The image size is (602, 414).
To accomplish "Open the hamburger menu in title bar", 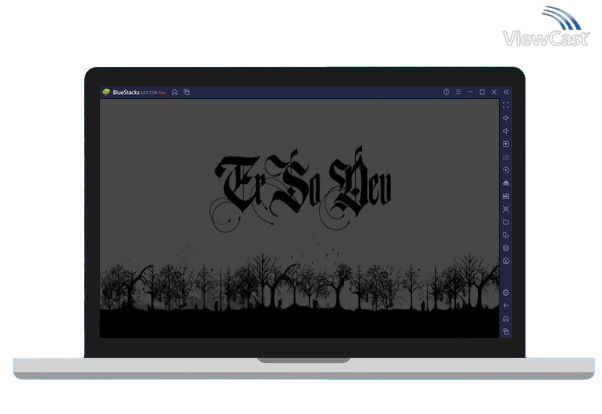I will 458,92.
